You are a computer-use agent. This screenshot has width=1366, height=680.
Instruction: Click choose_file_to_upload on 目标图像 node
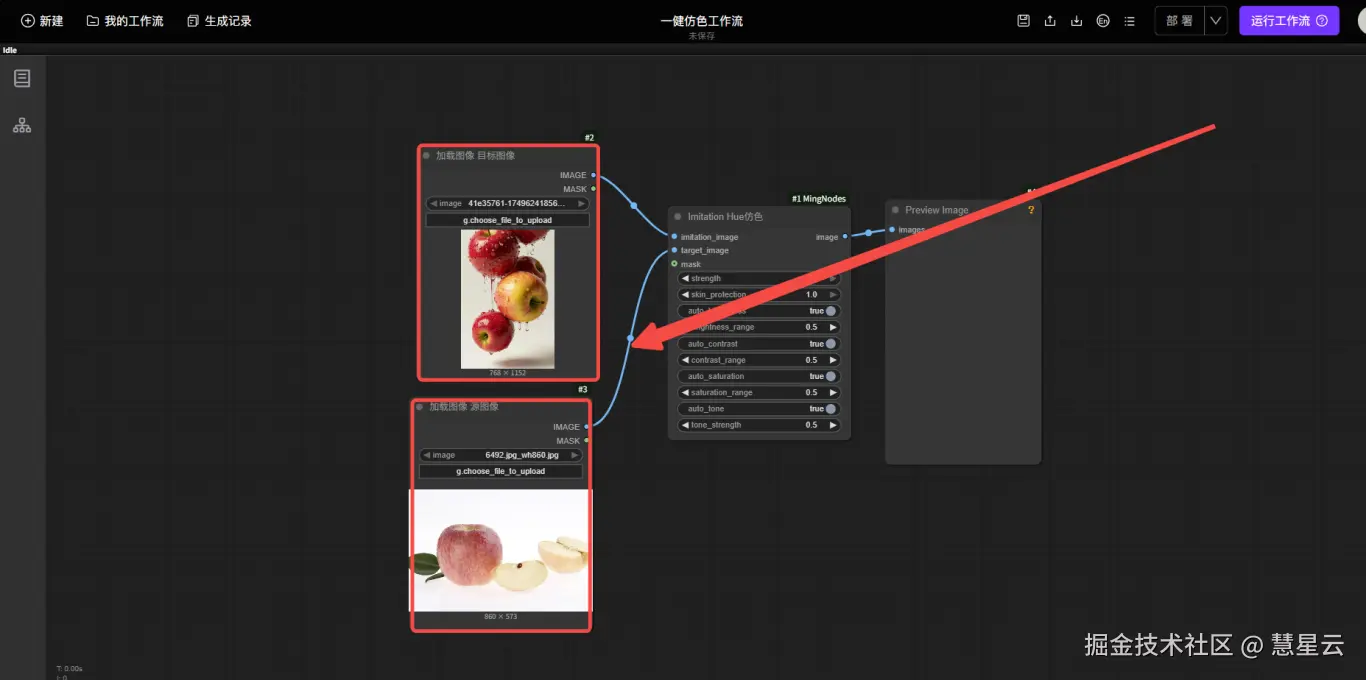coord(508,220)
